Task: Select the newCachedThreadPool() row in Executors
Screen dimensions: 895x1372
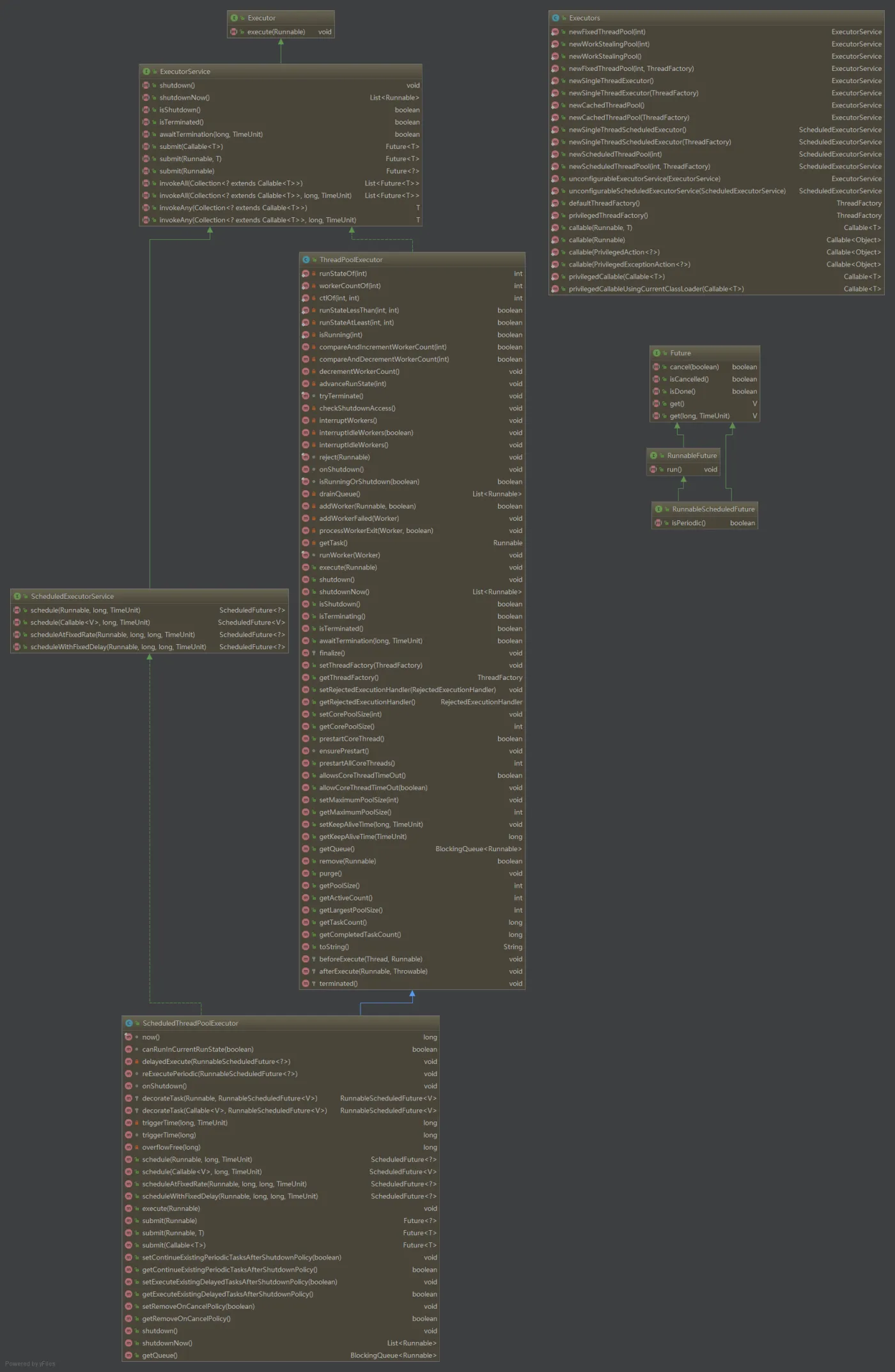Action: [x=716, y=105]
